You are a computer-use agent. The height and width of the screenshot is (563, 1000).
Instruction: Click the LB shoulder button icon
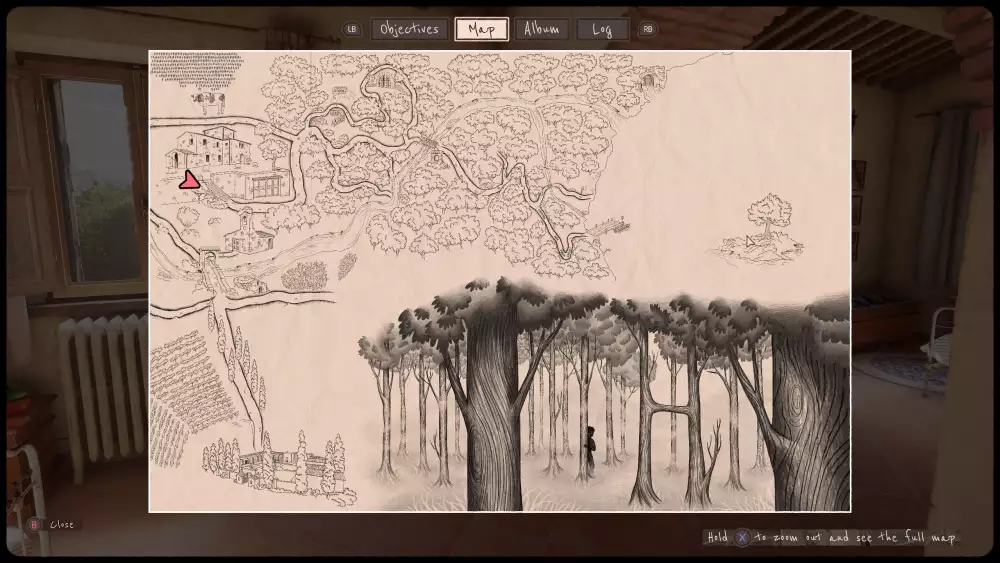point(352,29)
